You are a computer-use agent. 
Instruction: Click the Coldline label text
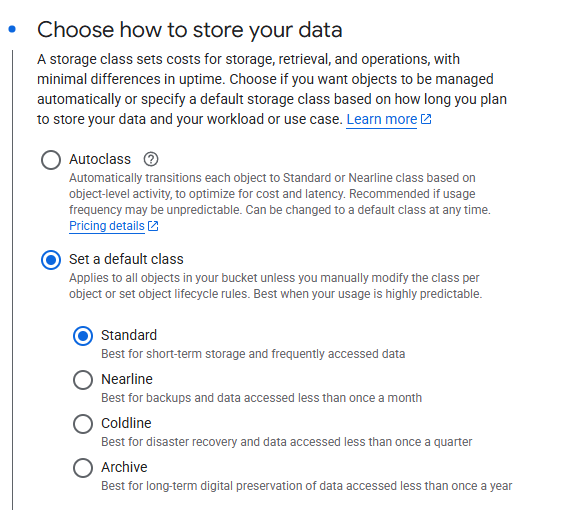(x=126, y=423)
